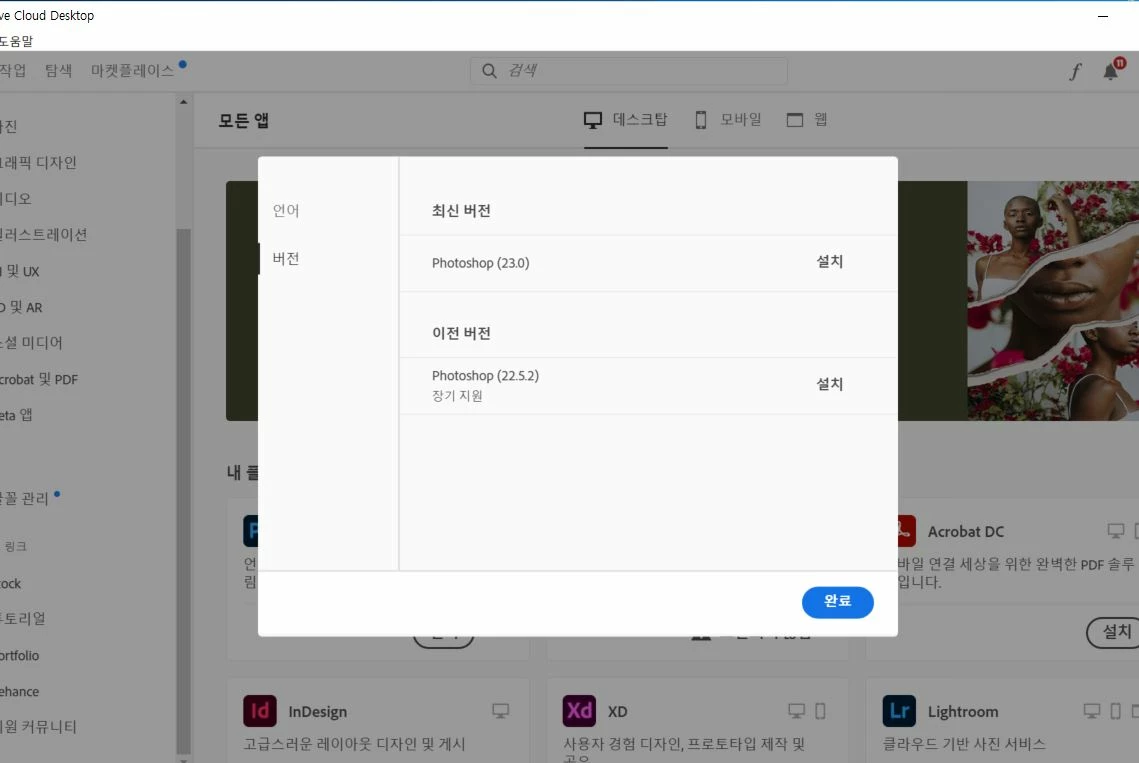Select 및 AR category in sidebar
This screenshot has height=763, width=1139.
22,307
